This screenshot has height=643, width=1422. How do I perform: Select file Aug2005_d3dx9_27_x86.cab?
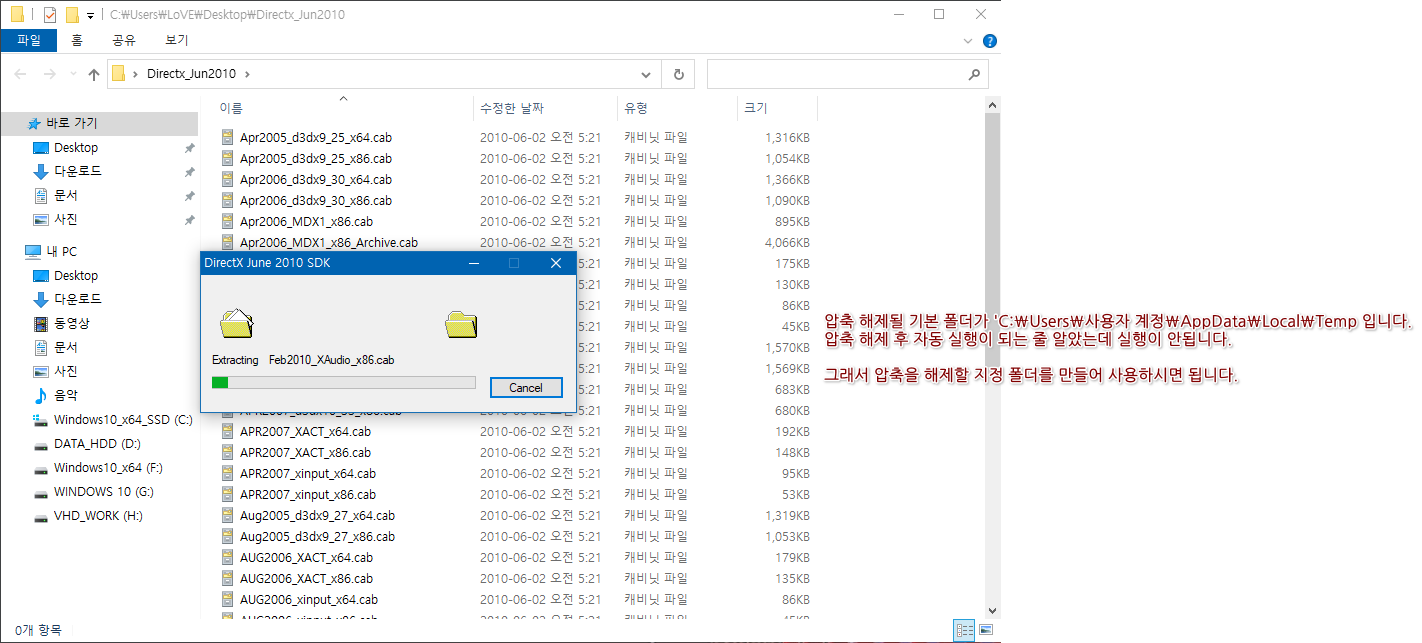coord(317,536)
